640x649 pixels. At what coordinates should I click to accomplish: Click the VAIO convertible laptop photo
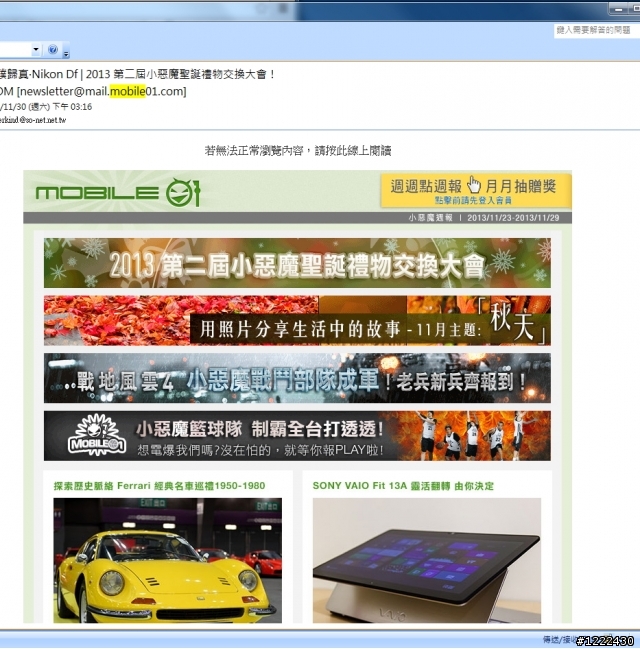427,560
